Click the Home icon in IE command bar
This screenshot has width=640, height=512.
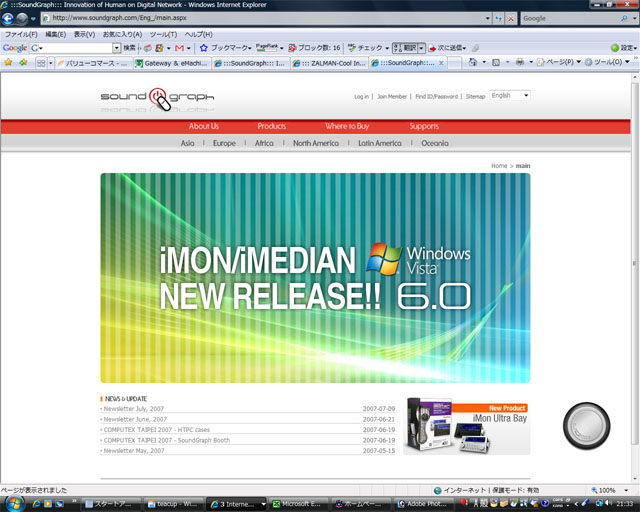click(x=473, y=62)
